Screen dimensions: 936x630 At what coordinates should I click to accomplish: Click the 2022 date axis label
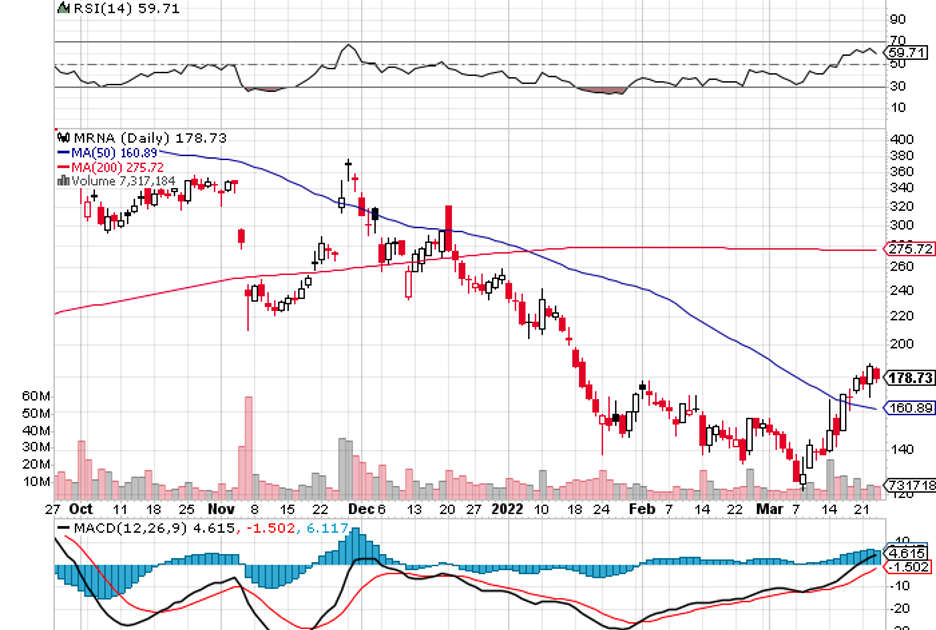[508, 508]
